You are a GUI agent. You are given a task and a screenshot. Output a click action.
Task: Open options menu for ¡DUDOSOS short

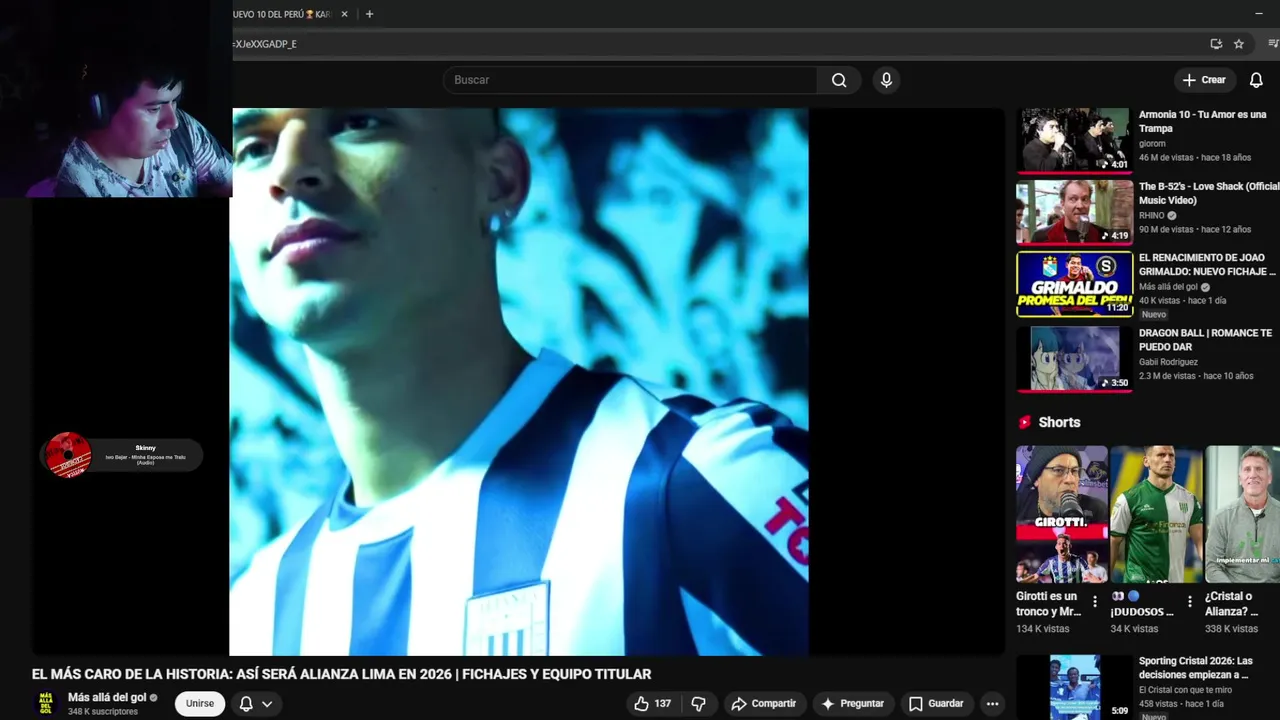point(1190,602)
